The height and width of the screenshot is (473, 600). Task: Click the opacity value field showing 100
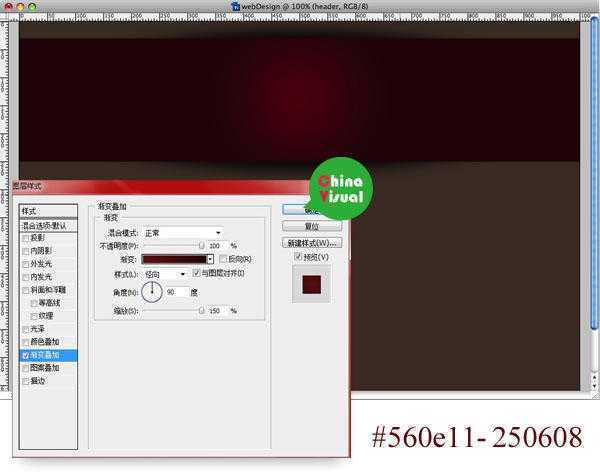tap(217, 246)
